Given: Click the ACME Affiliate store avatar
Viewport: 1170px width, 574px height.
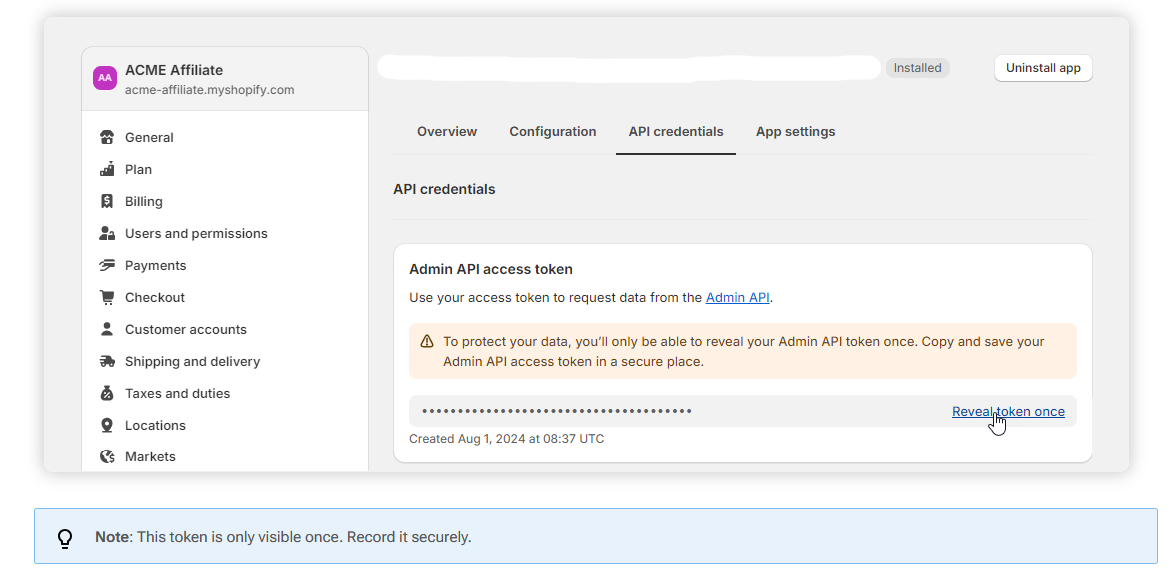Looking at the screenshot, I should pos(105,78).
